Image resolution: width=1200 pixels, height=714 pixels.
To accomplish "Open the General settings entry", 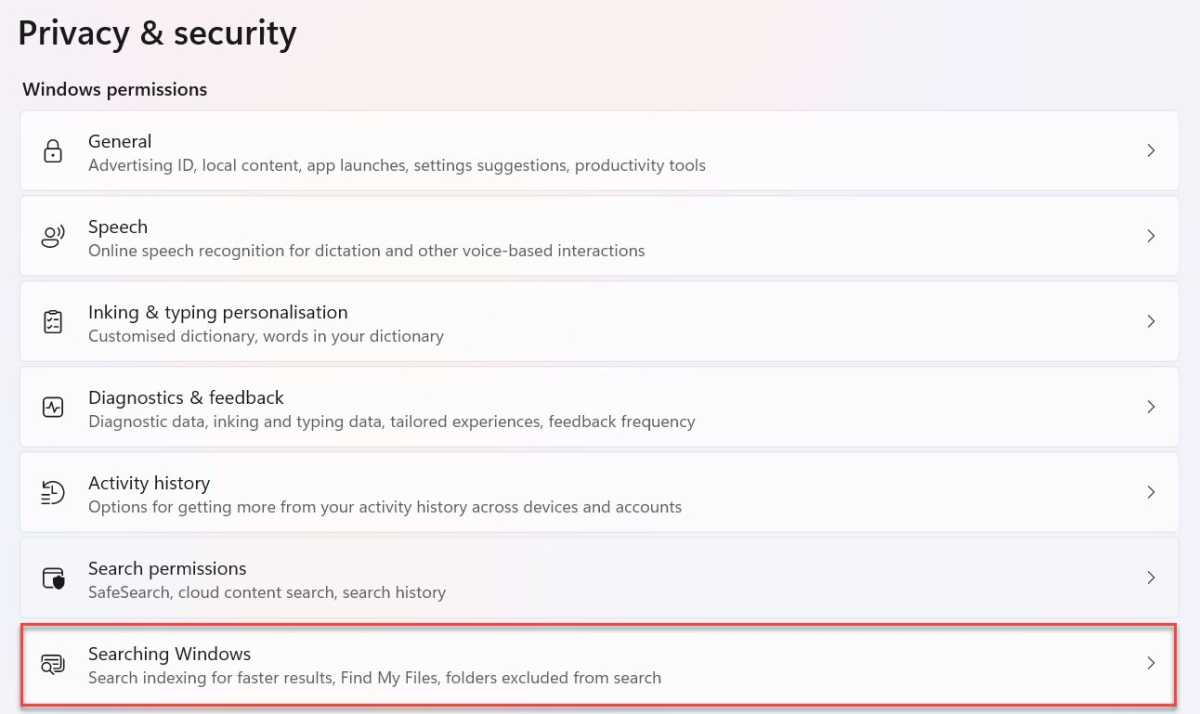I will pos(599,151).
